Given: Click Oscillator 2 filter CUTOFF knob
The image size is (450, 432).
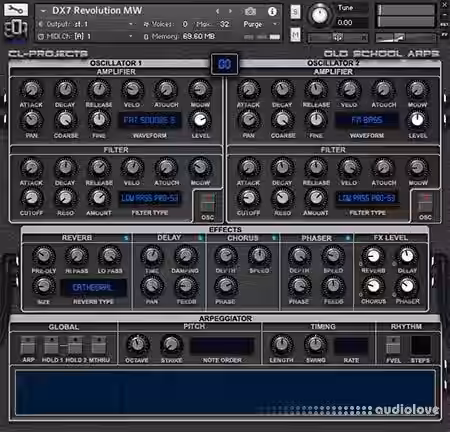Looking at the screenshot, I should point(249,198).
